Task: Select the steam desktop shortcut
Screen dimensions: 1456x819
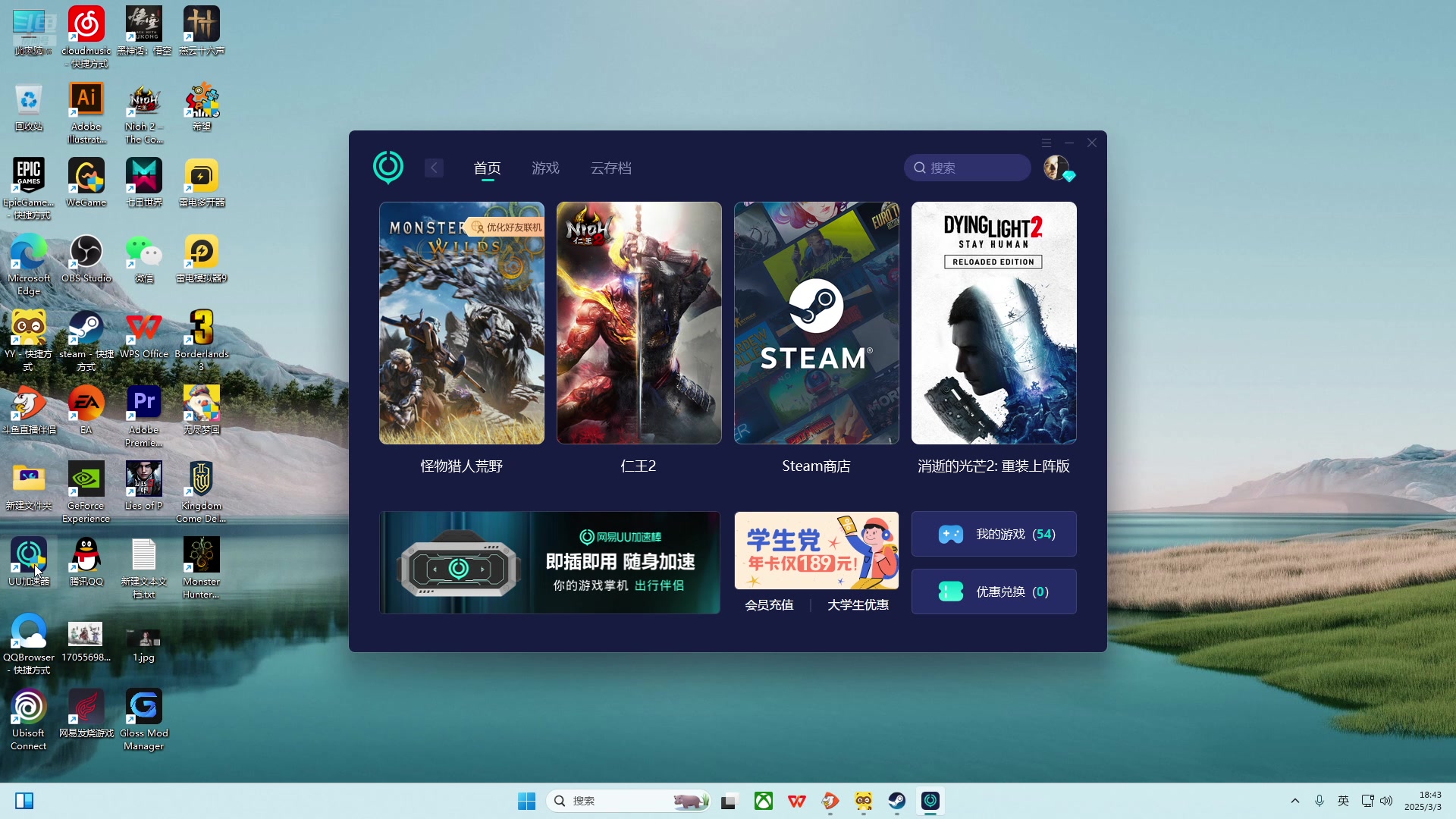Action: 86,340
